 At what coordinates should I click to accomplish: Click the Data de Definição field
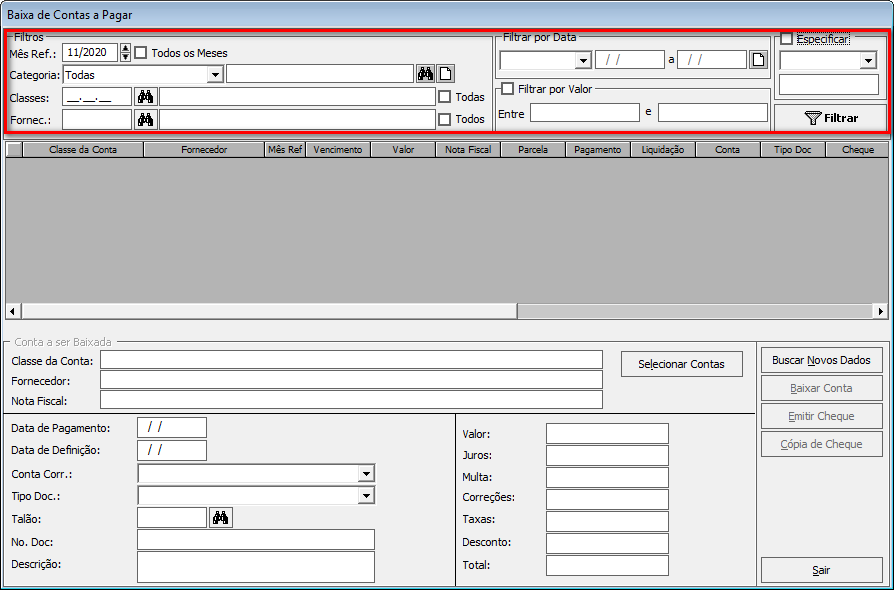pyautogui.click(x=172, y=450)
